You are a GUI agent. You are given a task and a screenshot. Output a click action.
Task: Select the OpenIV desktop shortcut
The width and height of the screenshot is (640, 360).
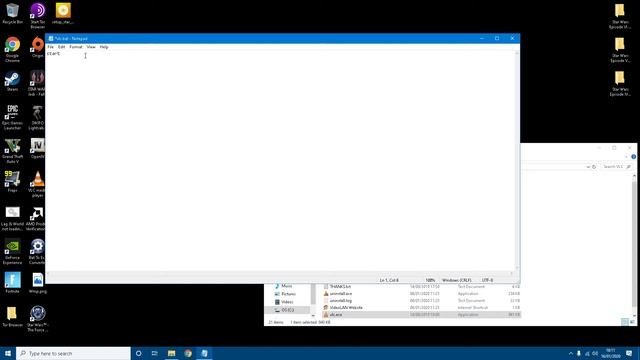coord(38,148)
